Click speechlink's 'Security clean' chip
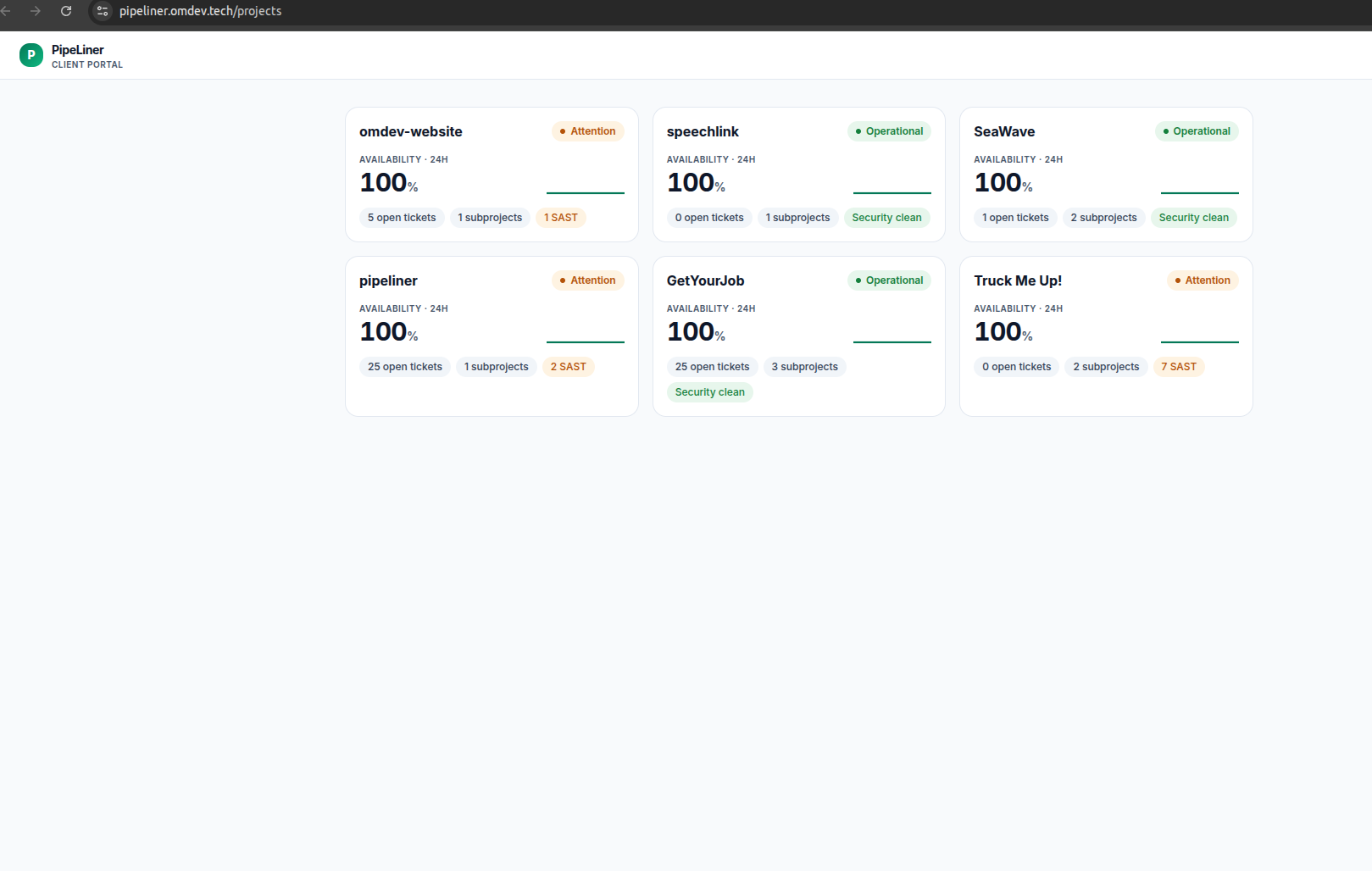Screen dimensions: 1372x871 (x=886, y=218)
